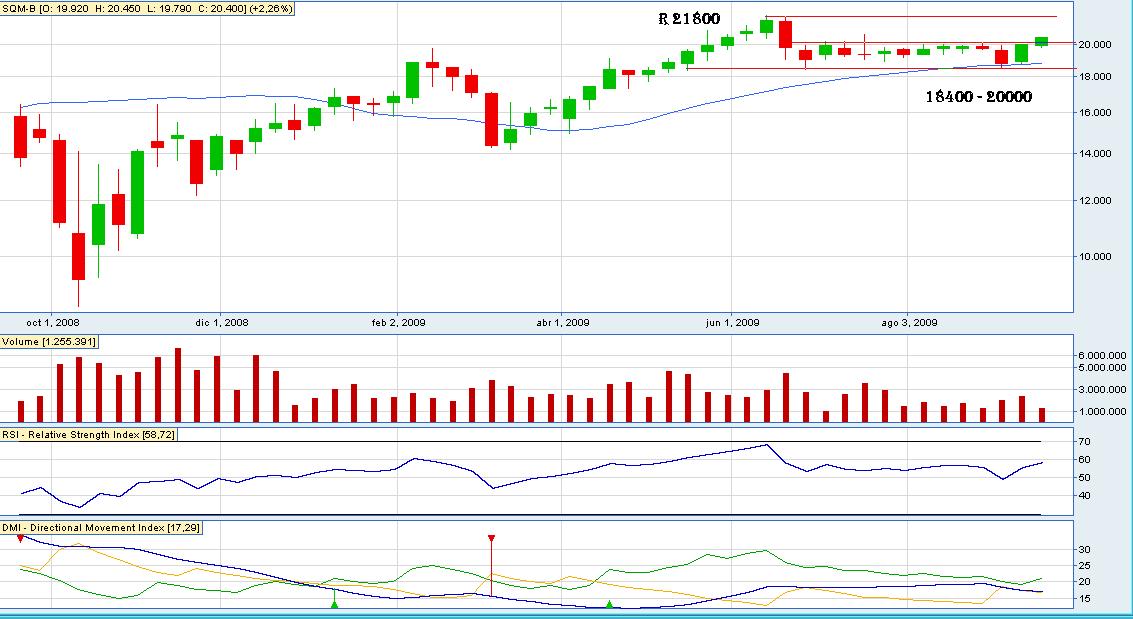1133x619 pixels.
Task: Click the 50 level on RSI axis
Action: (x=1085, y=477)
